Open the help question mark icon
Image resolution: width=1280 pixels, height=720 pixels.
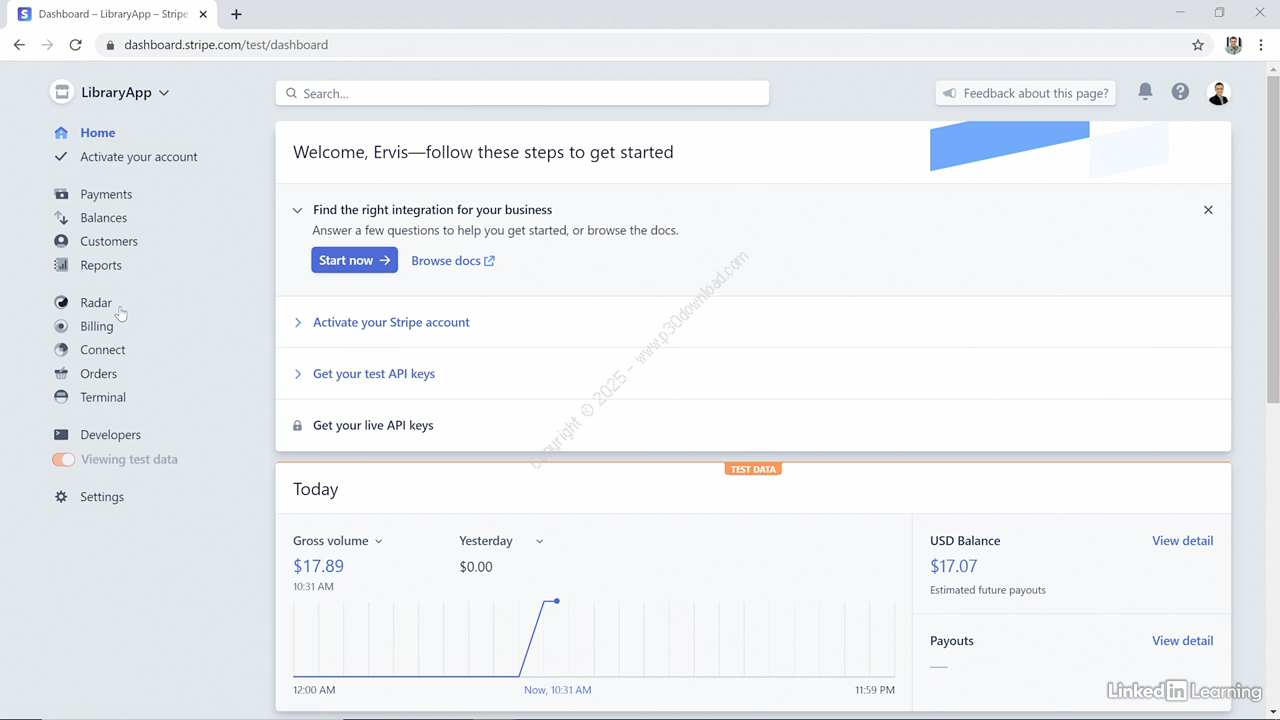1180,92
